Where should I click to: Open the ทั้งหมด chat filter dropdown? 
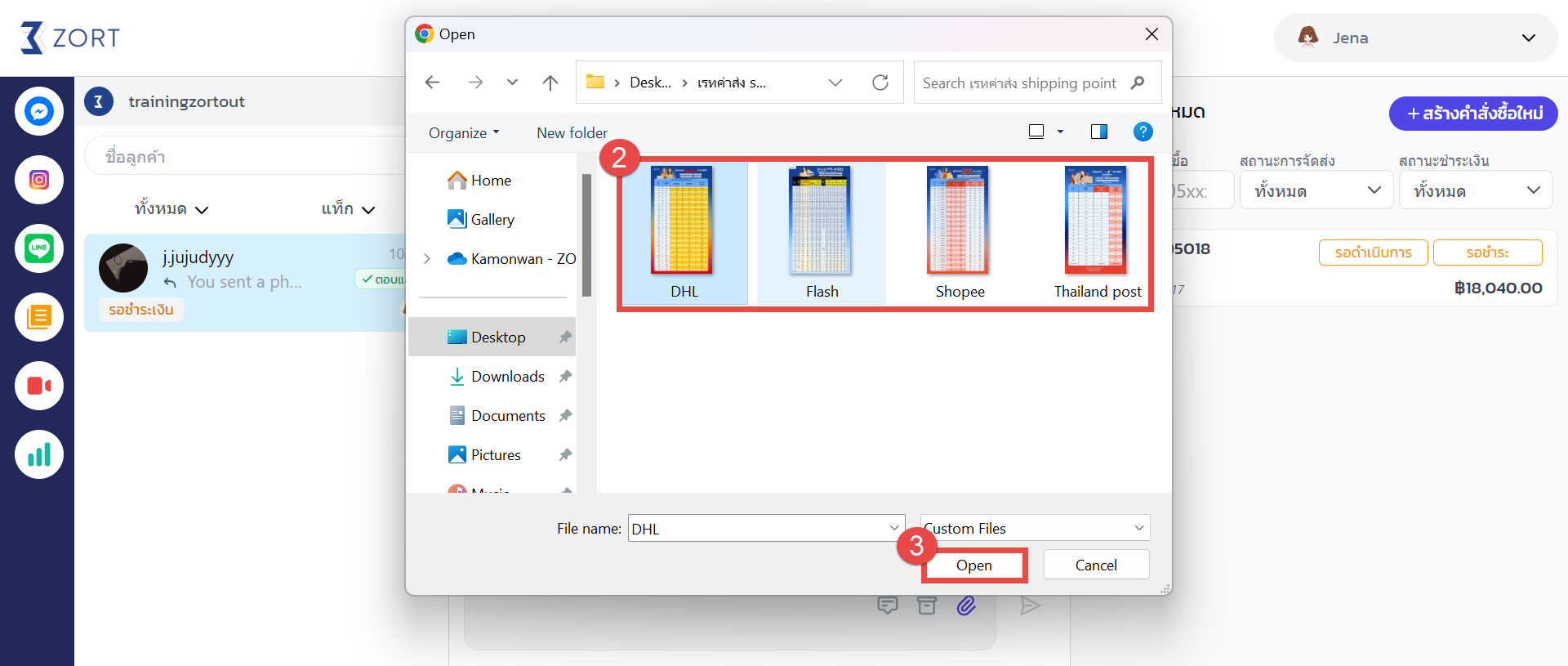point(171,209)
